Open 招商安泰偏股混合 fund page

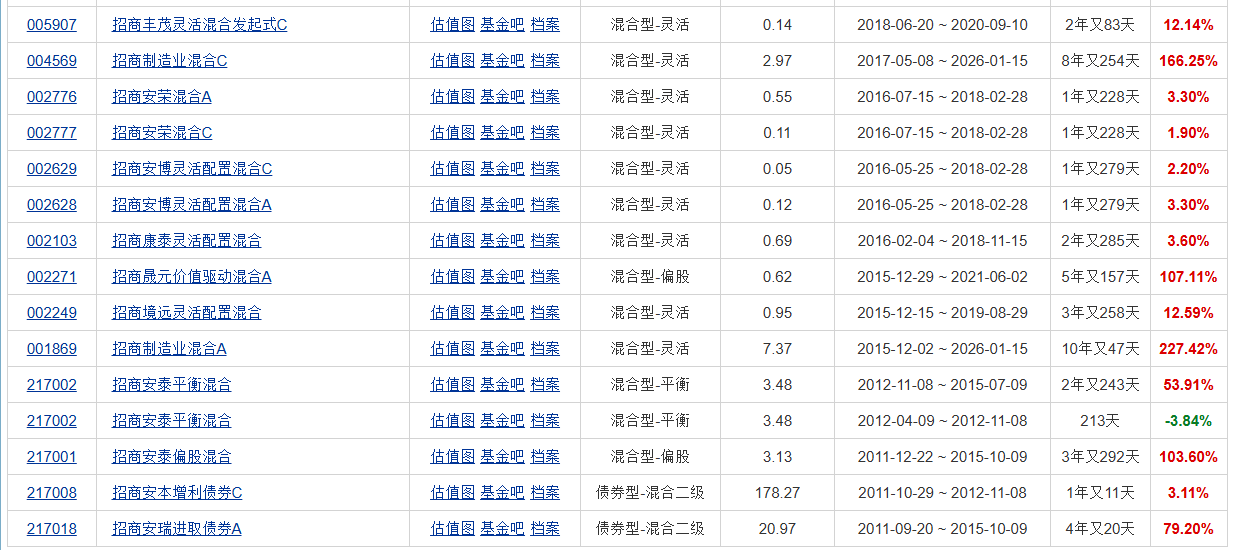point(172,457)
